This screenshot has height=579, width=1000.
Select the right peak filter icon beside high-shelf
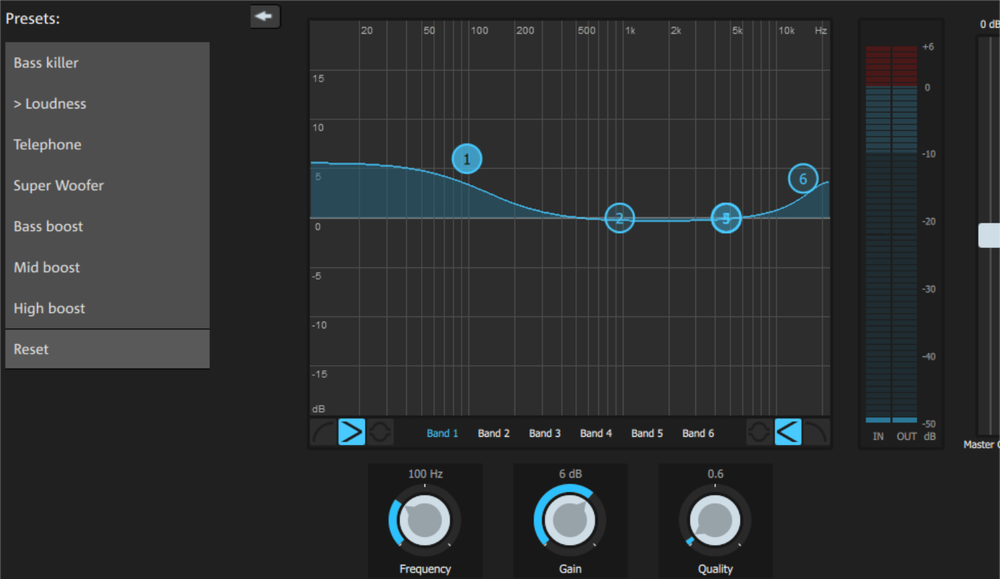coord(759,432)
